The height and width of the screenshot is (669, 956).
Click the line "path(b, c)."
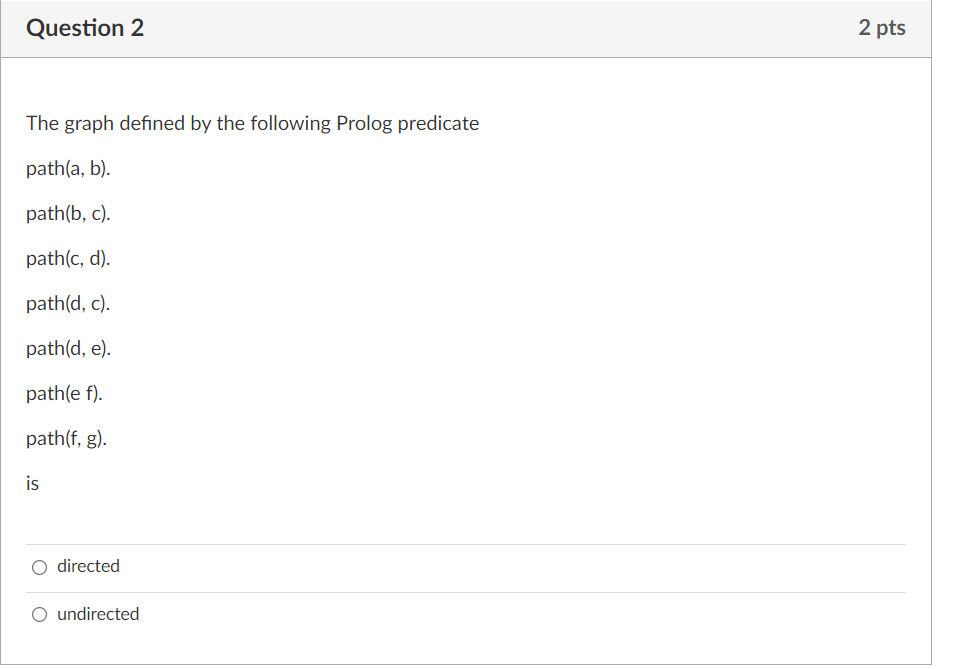(68, 213)
